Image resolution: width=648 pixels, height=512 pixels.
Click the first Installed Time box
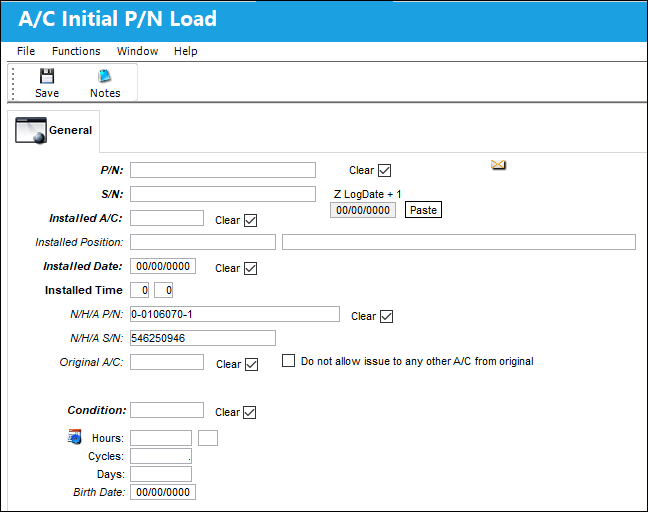pos(139,290)
